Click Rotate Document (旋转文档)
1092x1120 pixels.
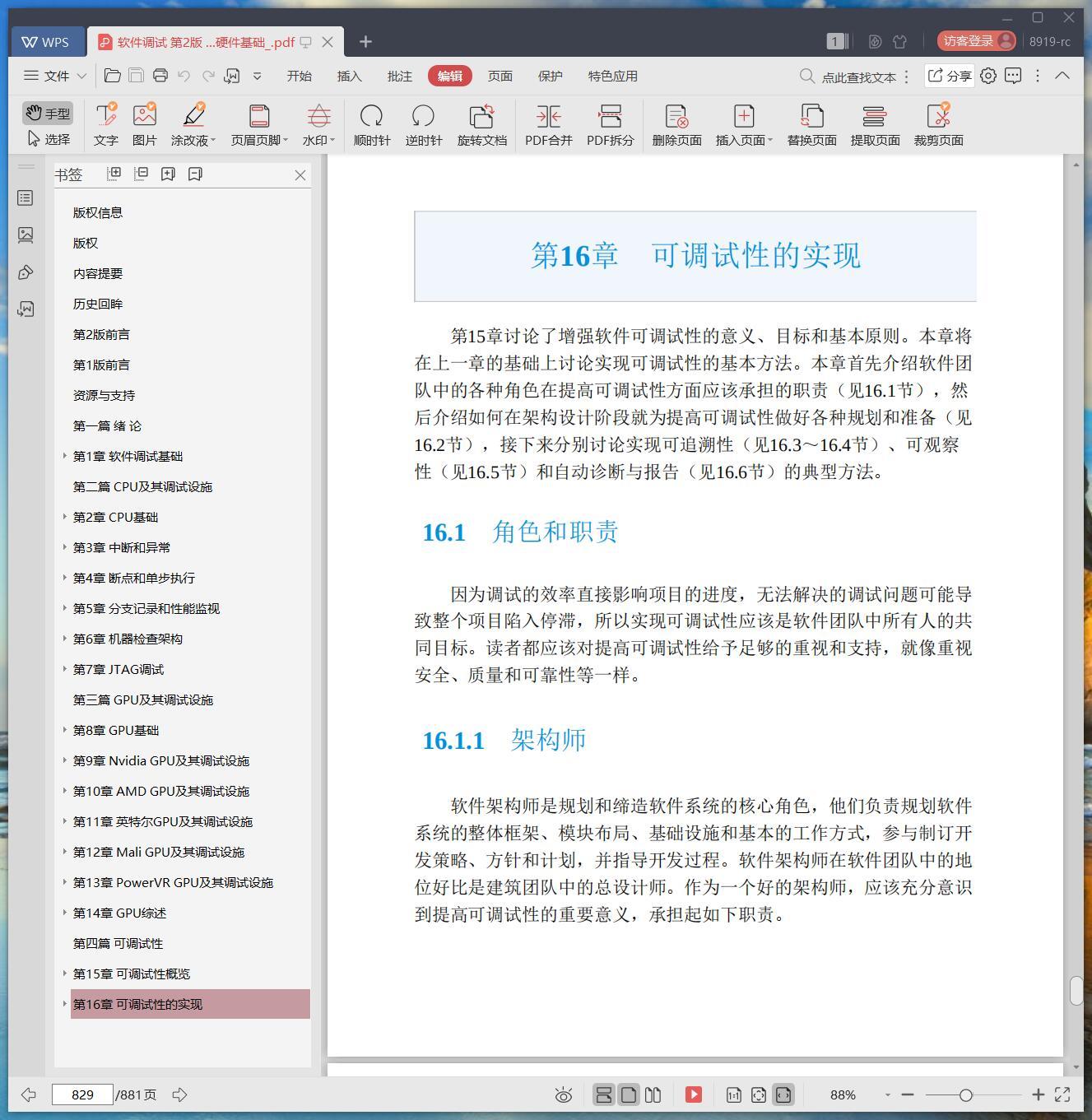click(482, 125)
